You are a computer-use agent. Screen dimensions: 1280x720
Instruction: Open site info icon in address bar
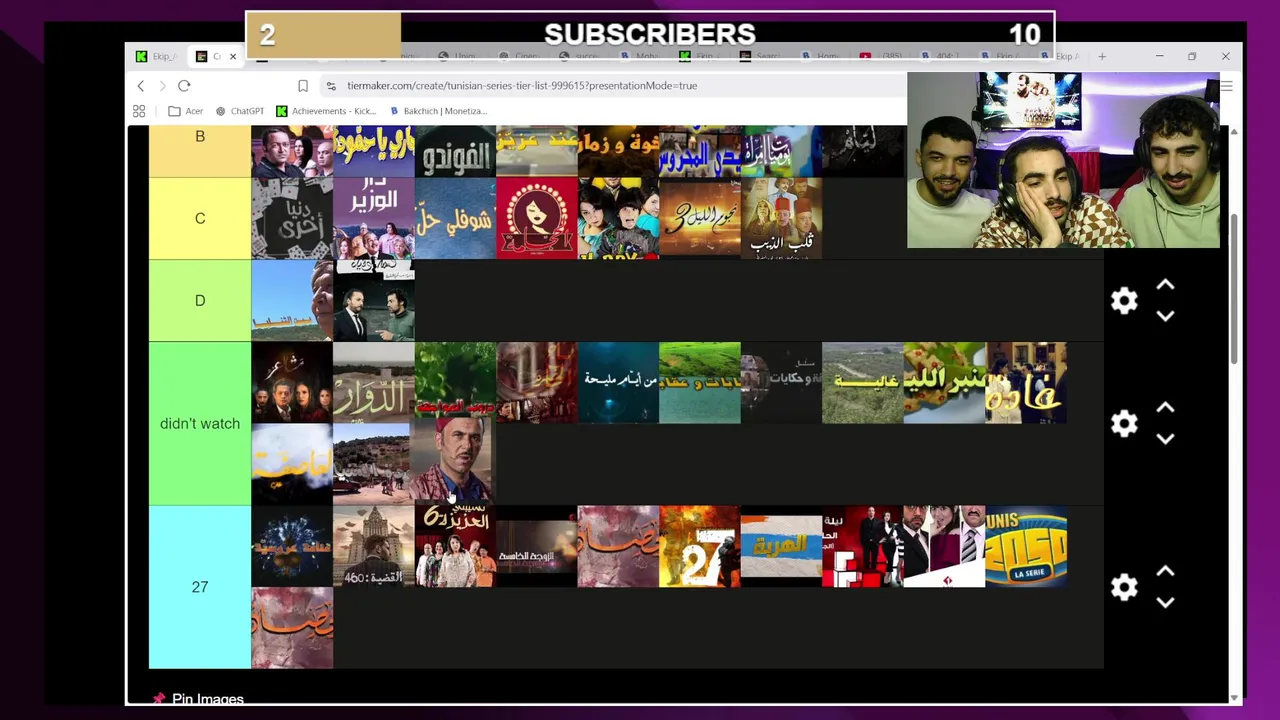coord(331,86)
